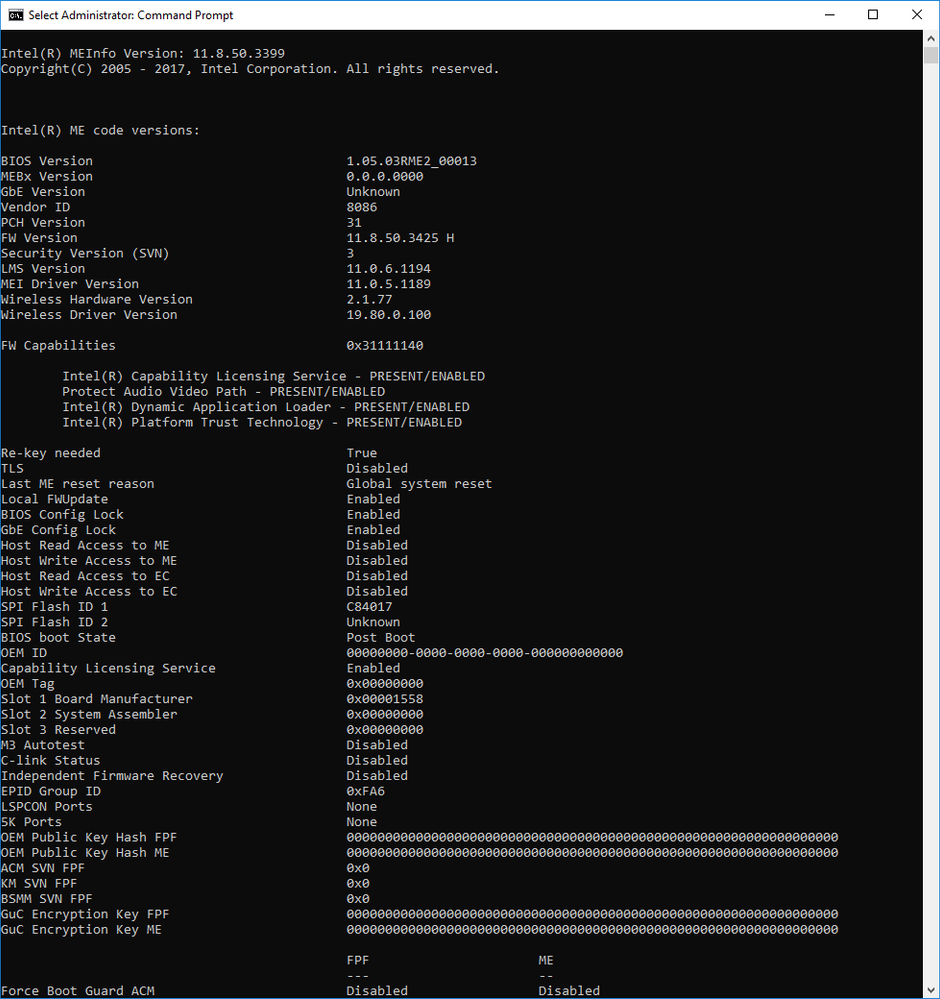This screenshot has height=999, width=940.
Task: Click the SPI Flash ID 1 value C84017
Action: (x=369, y=607)
